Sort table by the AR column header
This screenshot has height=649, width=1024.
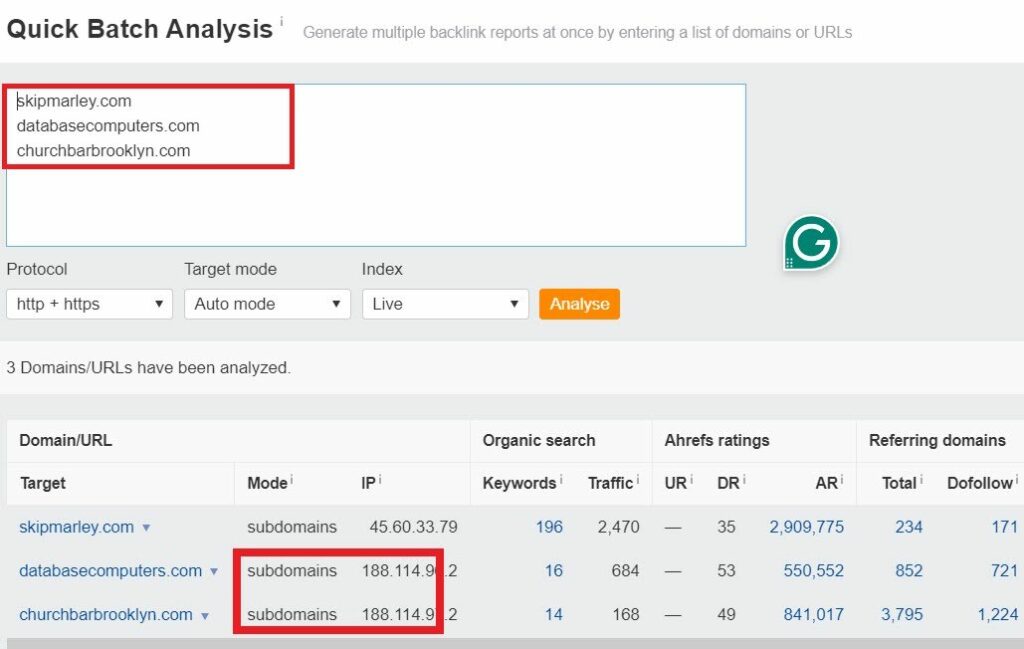(x=826, y=483)
